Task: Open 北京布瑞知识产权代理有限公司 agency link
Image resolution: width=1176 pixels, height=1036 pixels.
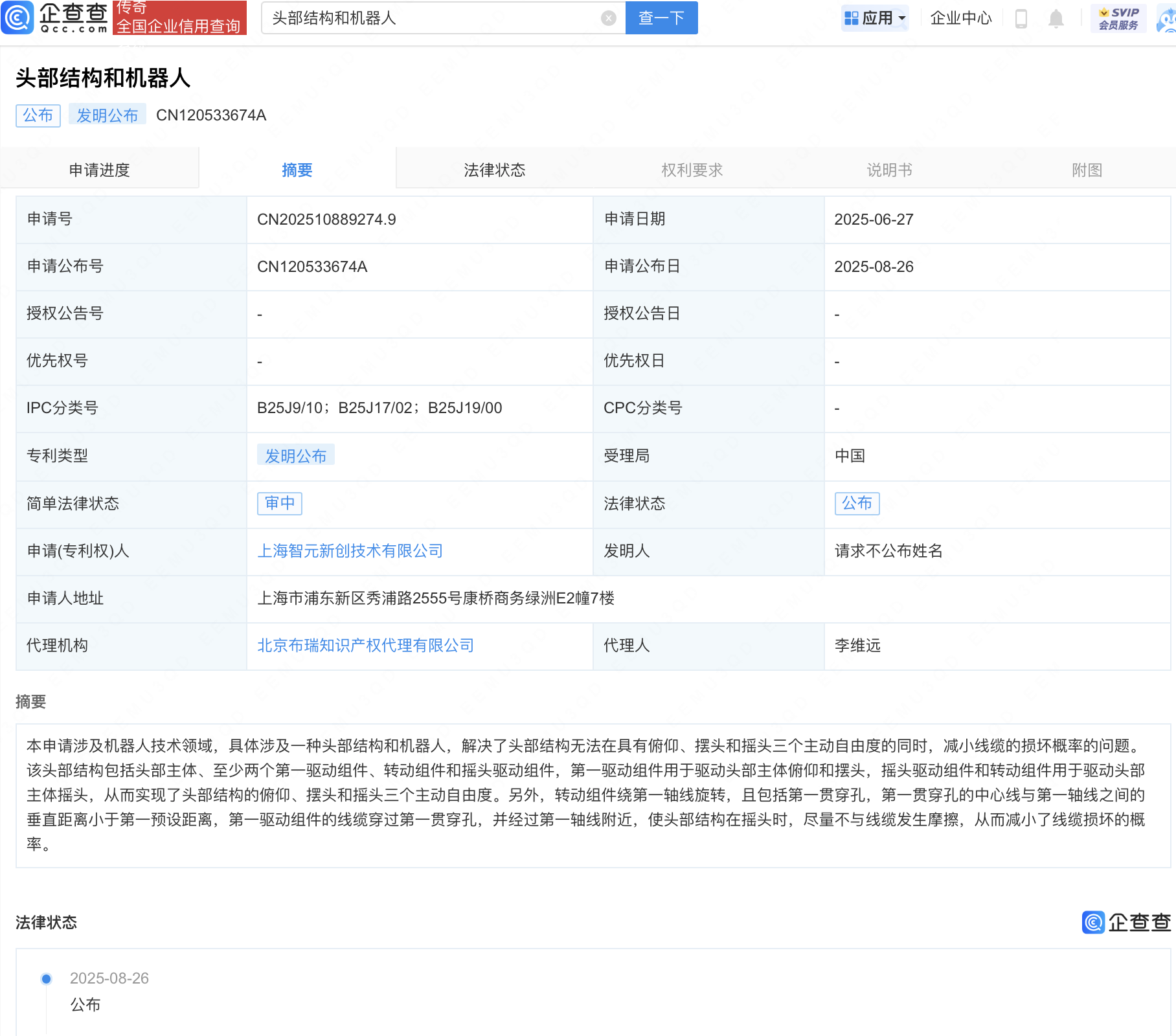Action: tap(365, 646)
